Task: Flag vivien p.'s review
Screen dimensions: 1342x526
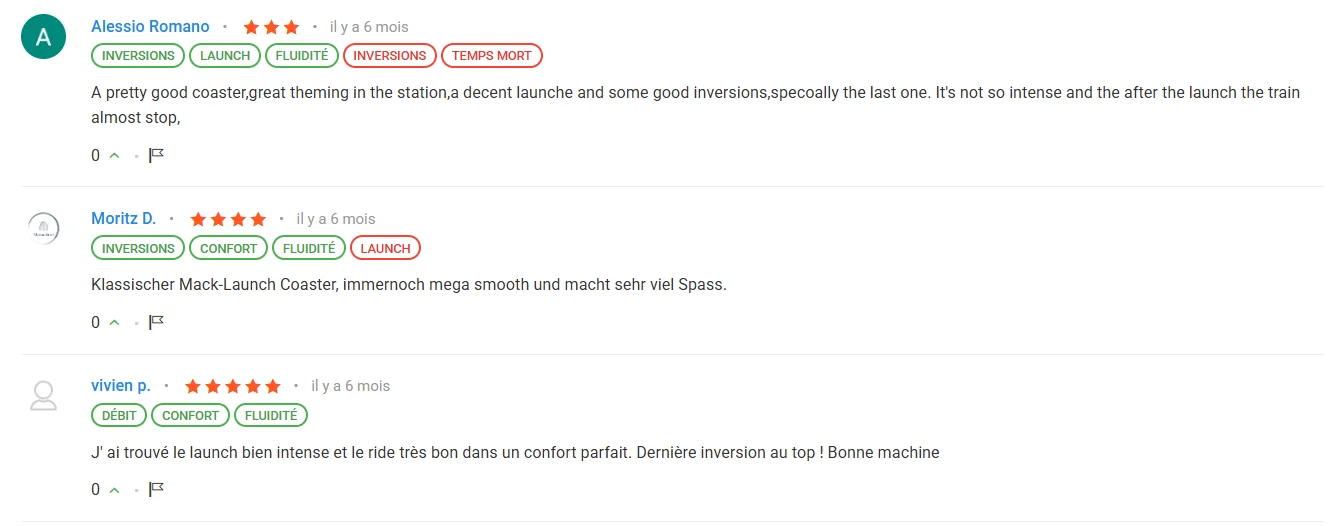Action: click(156, 489)
